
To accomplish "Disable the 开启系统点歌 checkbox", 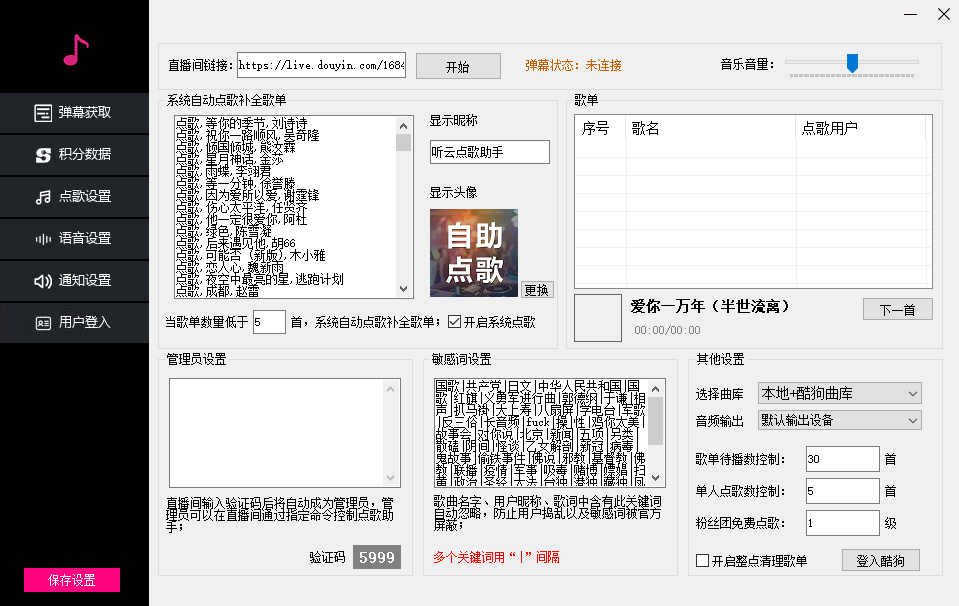I will pyautogui.click(x=455, y=322).
